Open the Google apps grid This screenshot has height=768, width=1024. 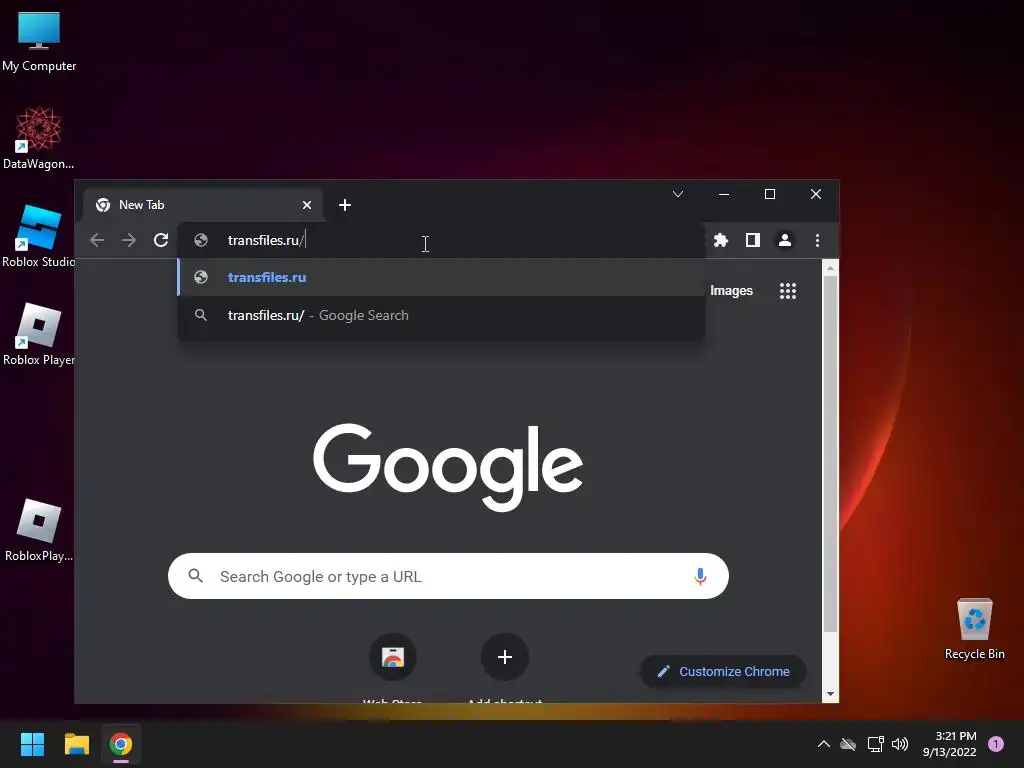(788, 291)
